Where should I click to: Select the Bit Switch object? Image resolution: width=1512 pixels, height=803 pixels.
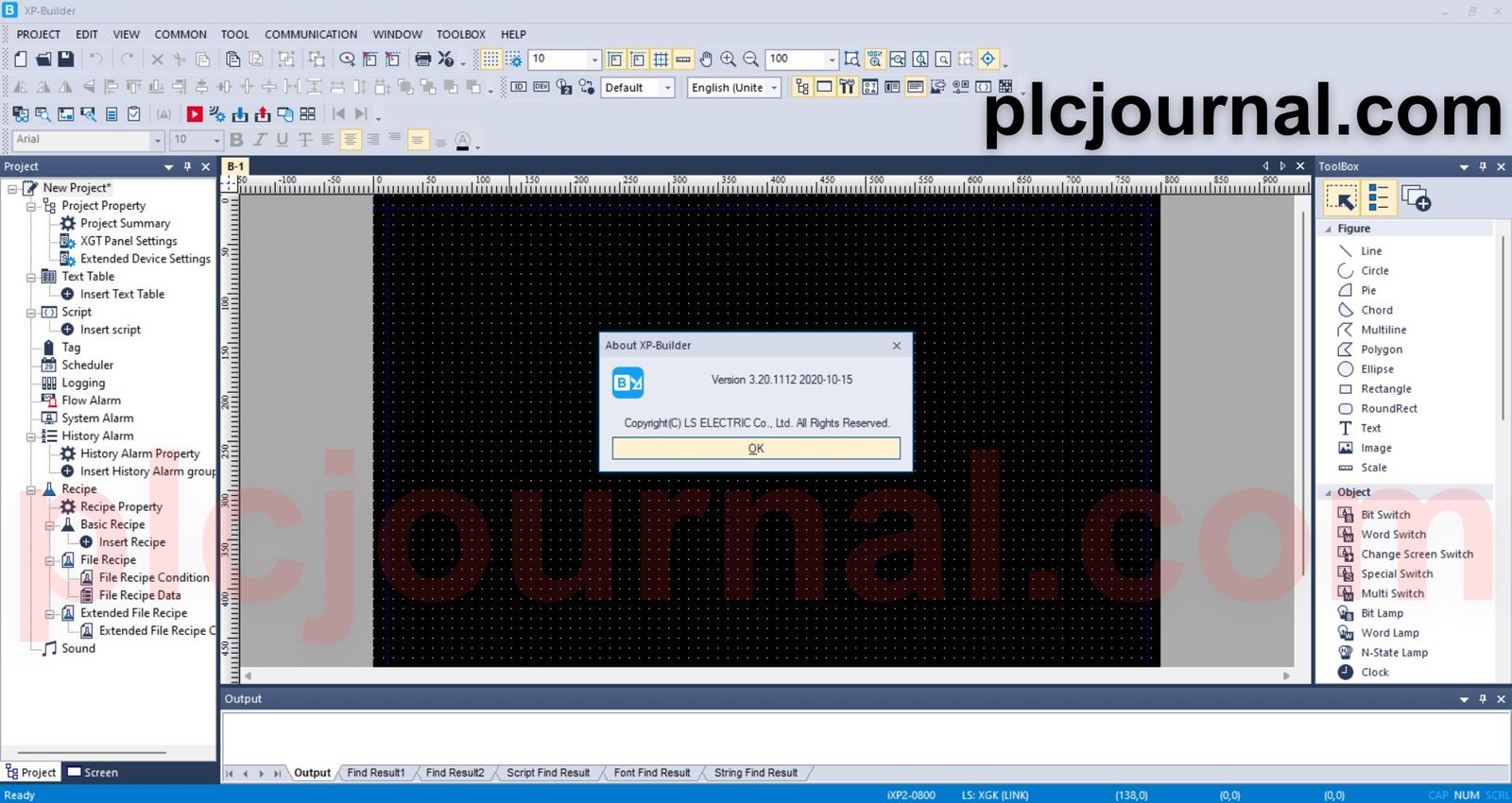pyautogui.click(x=1373, y=515)
